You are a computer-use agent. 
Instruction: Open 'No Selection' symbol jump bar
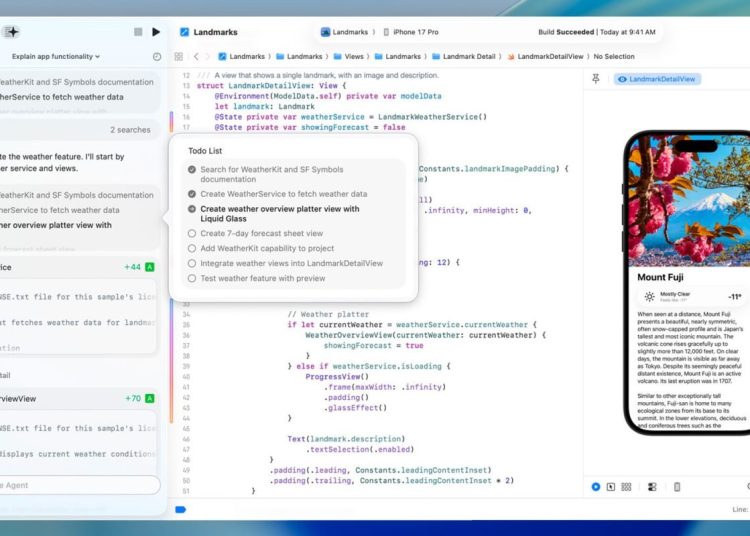[613, 57]
